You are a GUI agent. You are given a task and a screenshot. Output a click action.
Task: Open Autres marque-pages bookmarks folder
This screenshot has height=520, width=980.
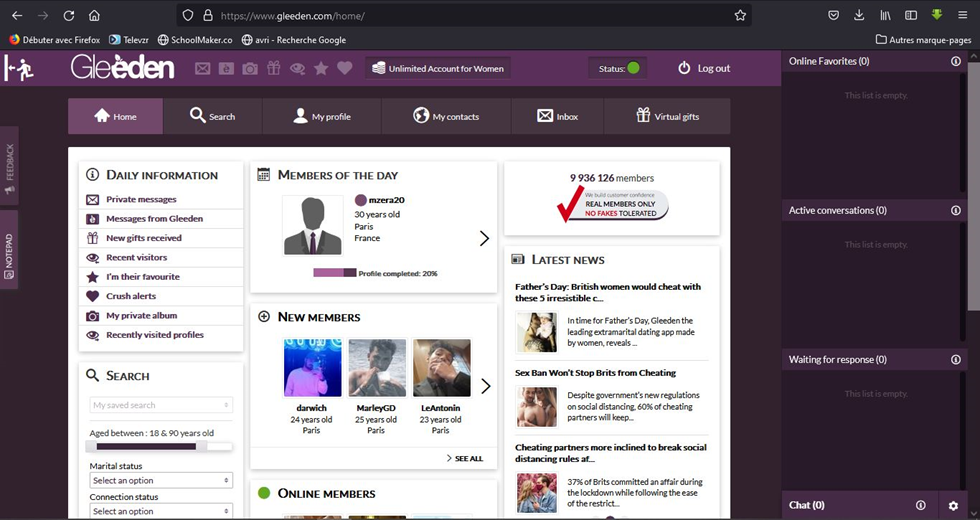click(923, 39)
